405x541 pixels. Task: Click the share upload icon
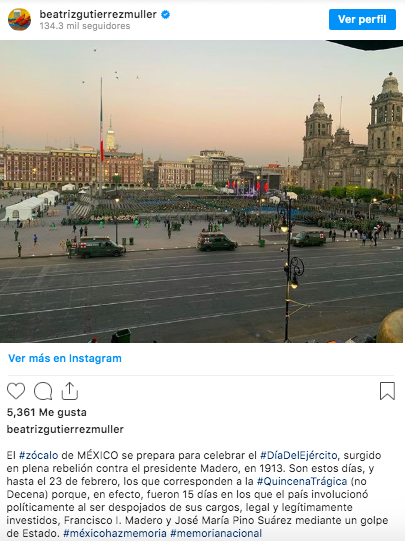pos(70,391)
